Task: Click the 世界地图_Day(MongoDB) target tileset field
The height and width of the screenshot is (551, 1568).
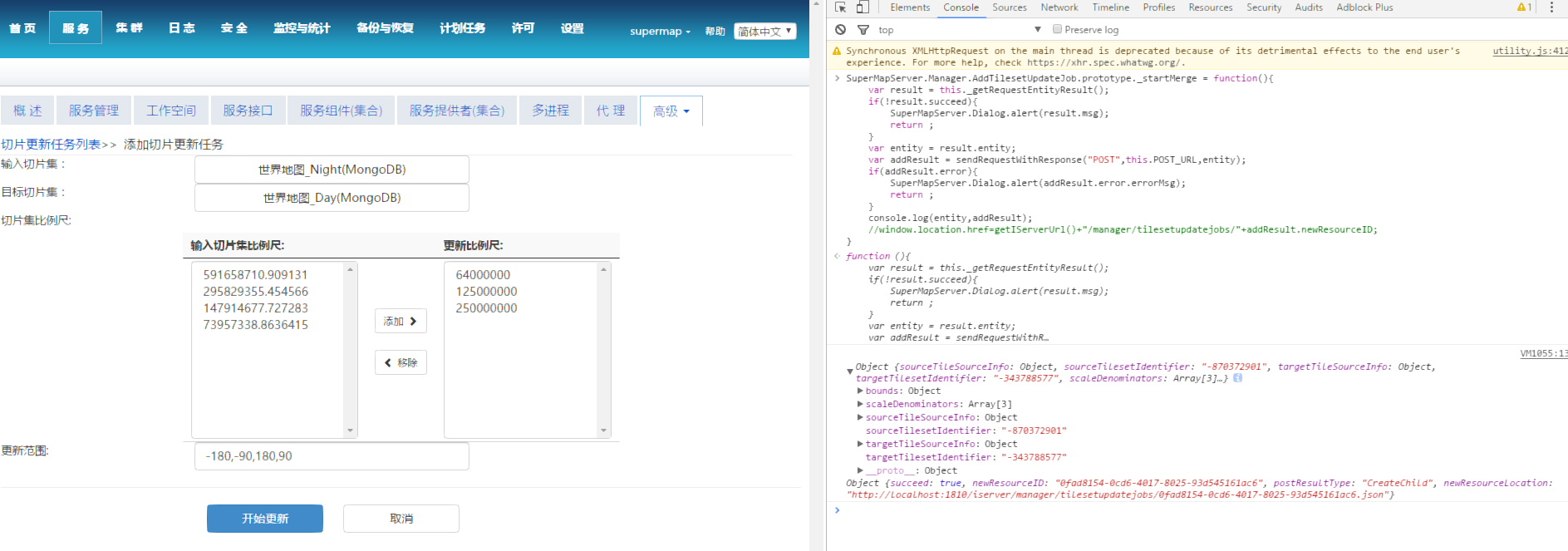Action: pyautogui.click(x=332, y=198)
